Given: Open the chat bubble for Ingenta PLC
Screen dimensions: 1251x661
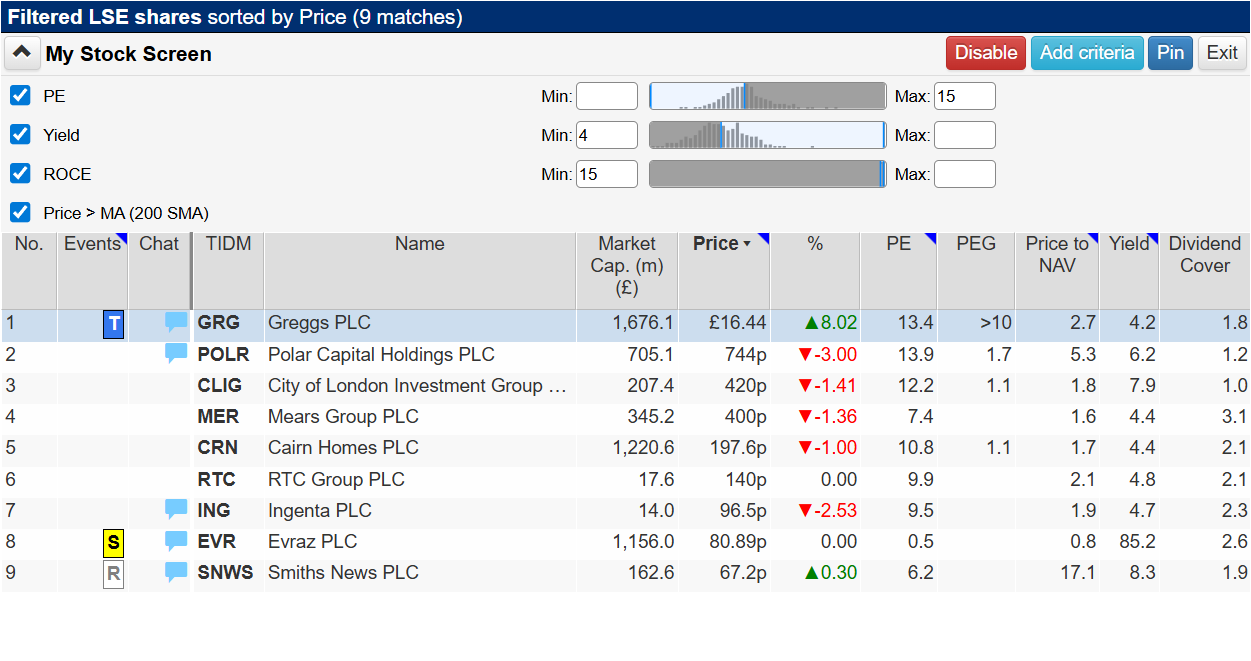Looking at the screenshot, I should 176,509.
